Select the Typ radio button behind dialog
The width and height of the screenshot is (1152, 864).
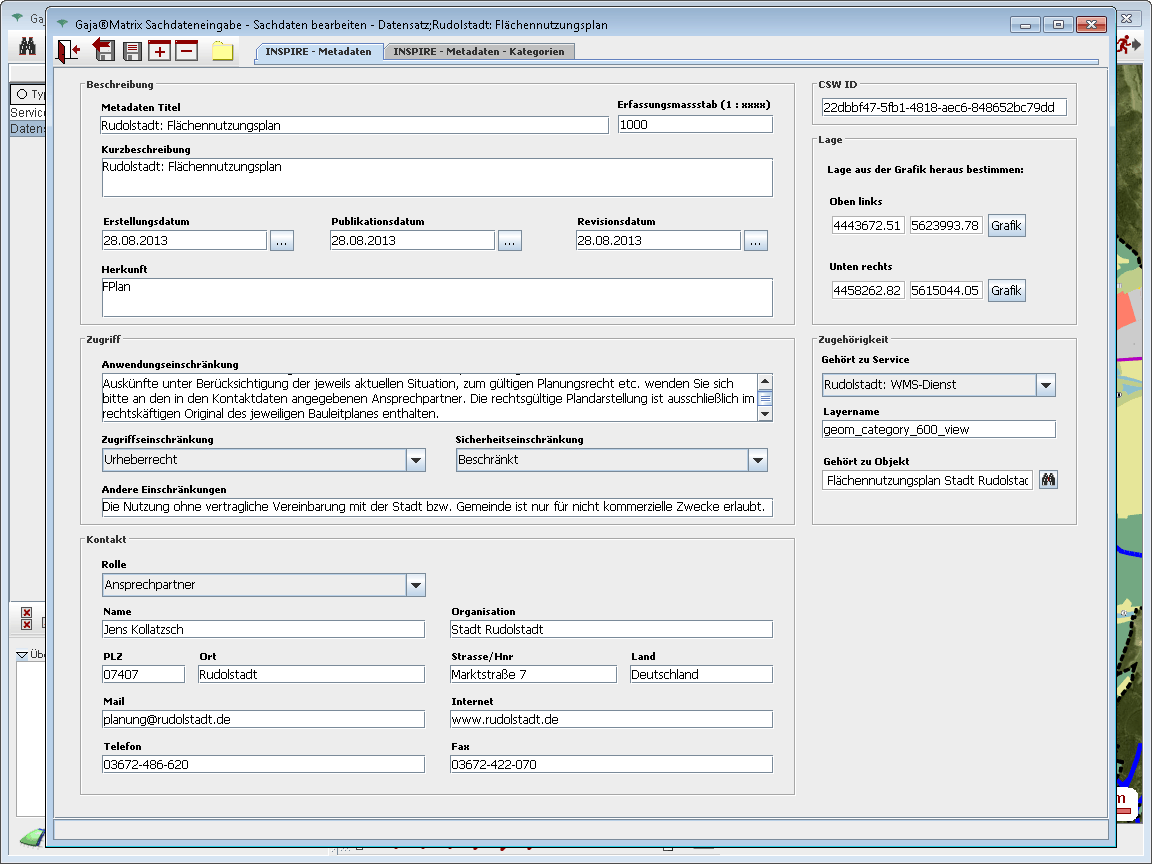pos(22,94)
